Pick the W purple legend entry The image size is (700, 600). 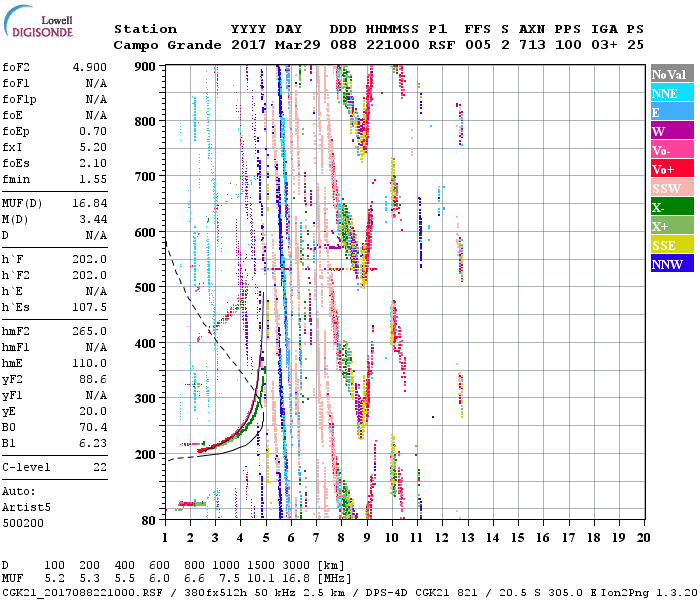coord(671,131)
